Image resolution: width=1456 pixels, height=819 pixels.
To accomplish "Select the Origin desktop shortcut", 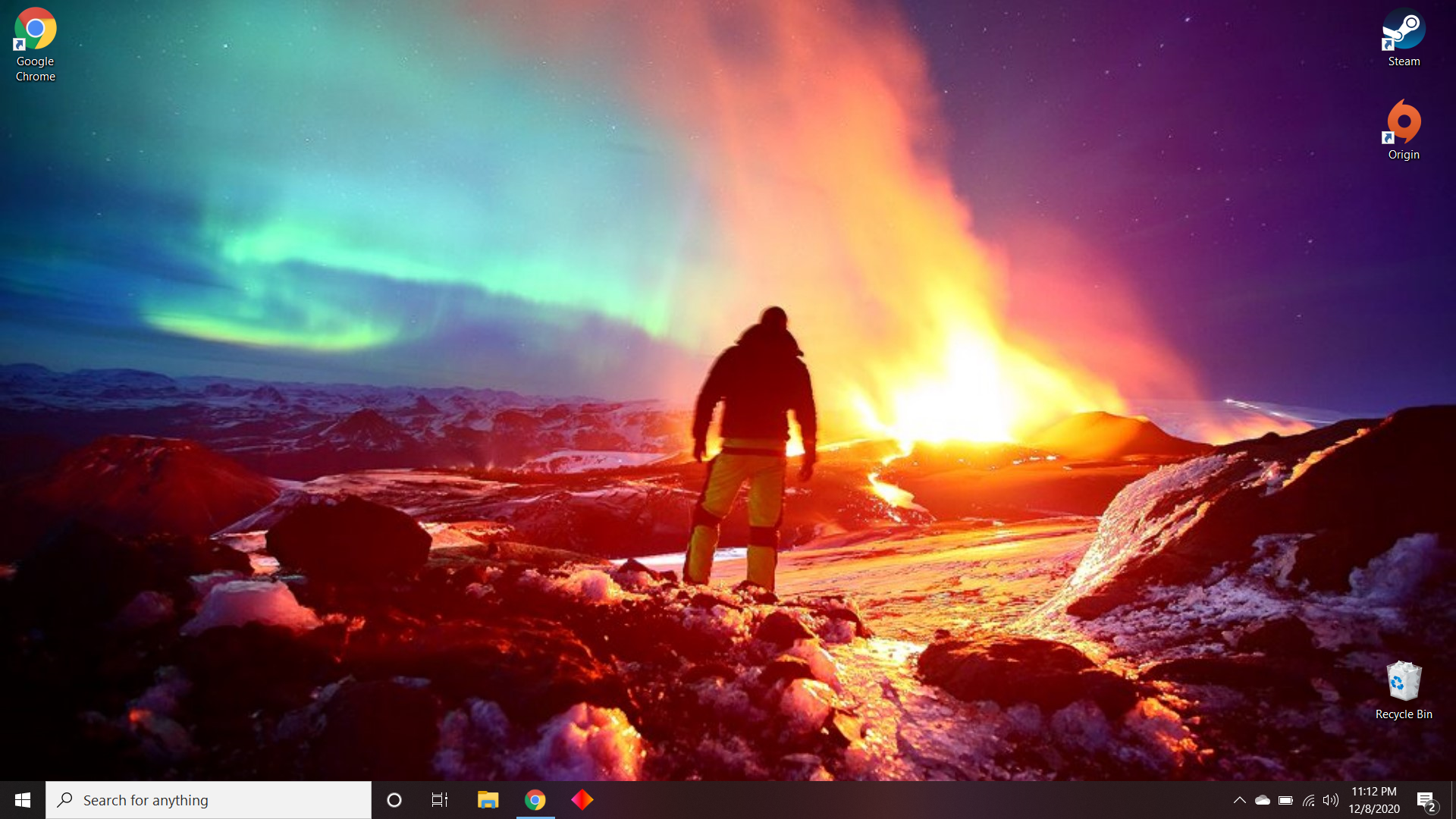I will [x=1404, y=130].
